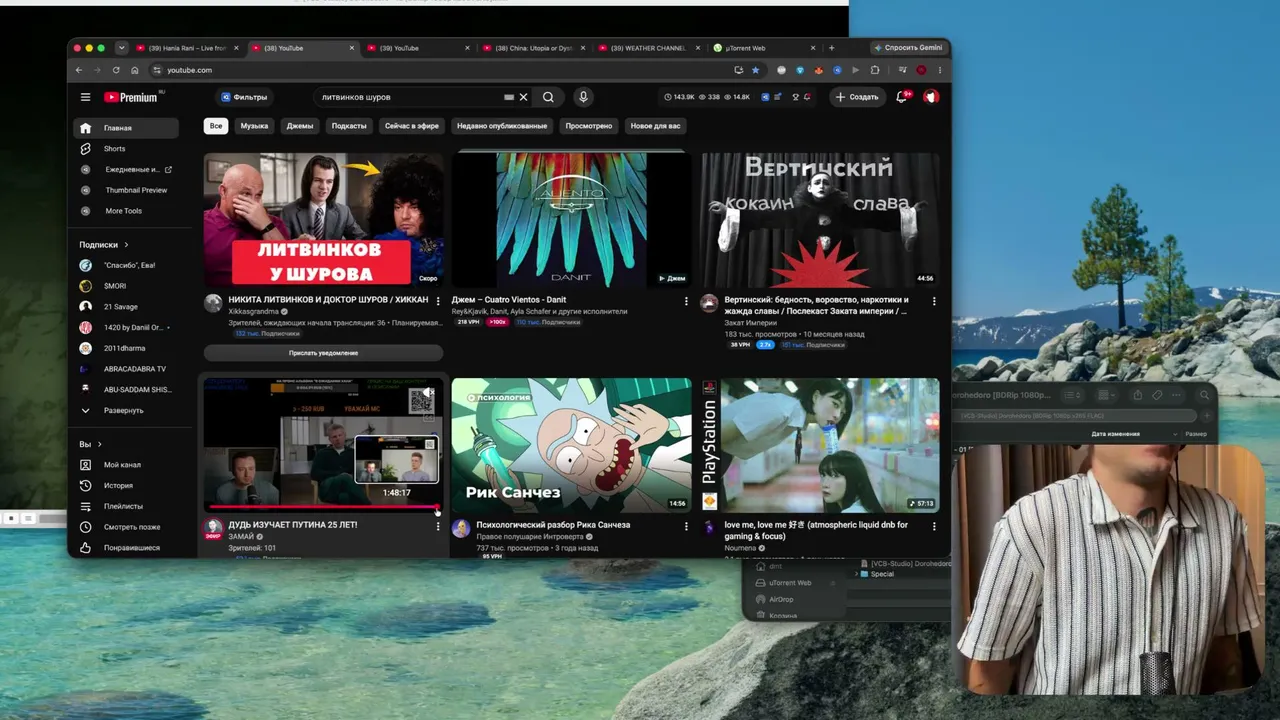The height and width of the screenshot is (720, 1280).
Task: Toggle mute on the Дудь live preview
Action: tap(430, 393)
